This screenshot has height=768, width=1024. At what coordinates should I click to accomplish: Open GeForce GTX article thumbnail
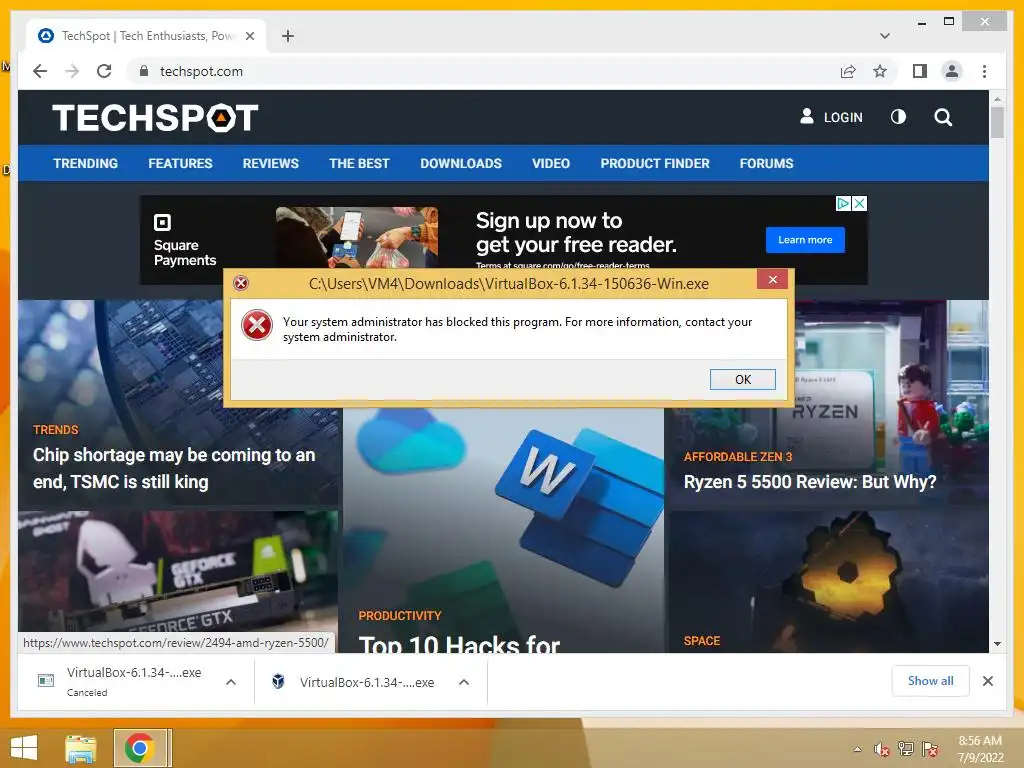coord(178,571)
